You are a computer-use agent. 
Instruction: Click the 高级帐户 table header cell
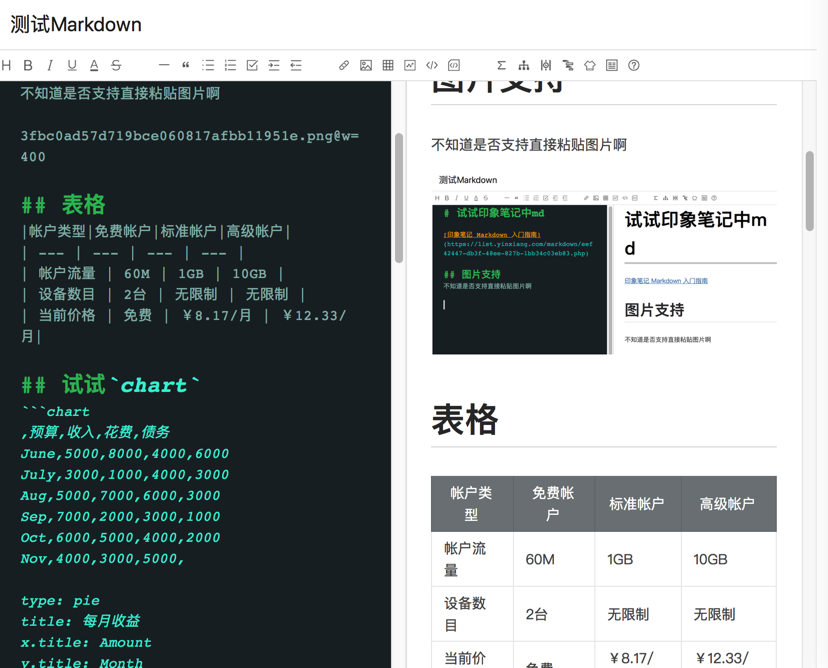tap(728, 504)
